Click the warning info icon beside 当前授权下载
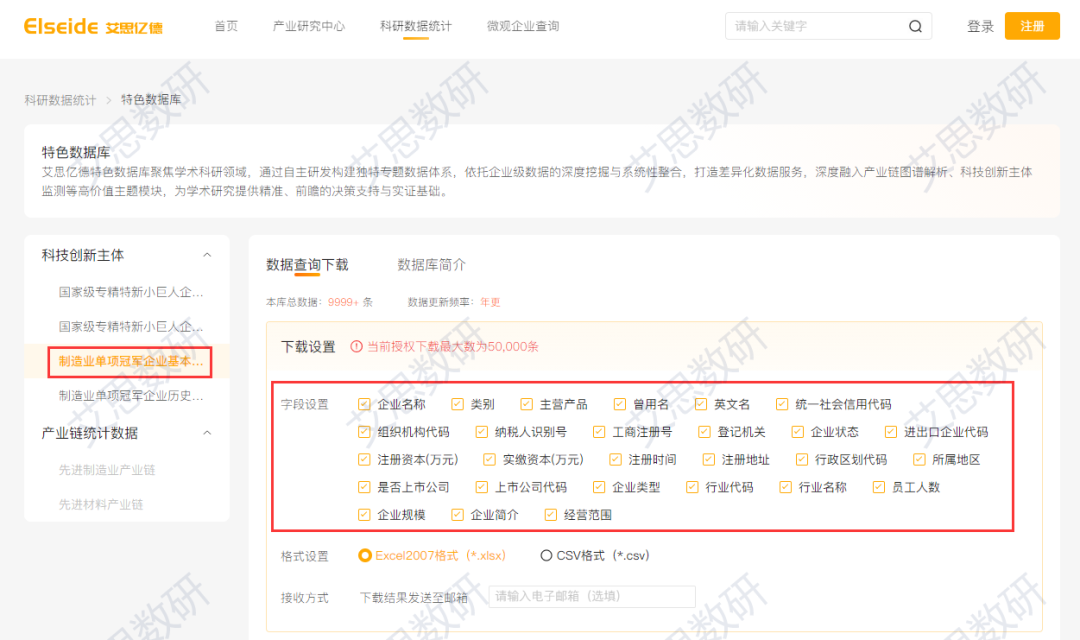This screenshot has height=640, width=1080. [356, 347]
